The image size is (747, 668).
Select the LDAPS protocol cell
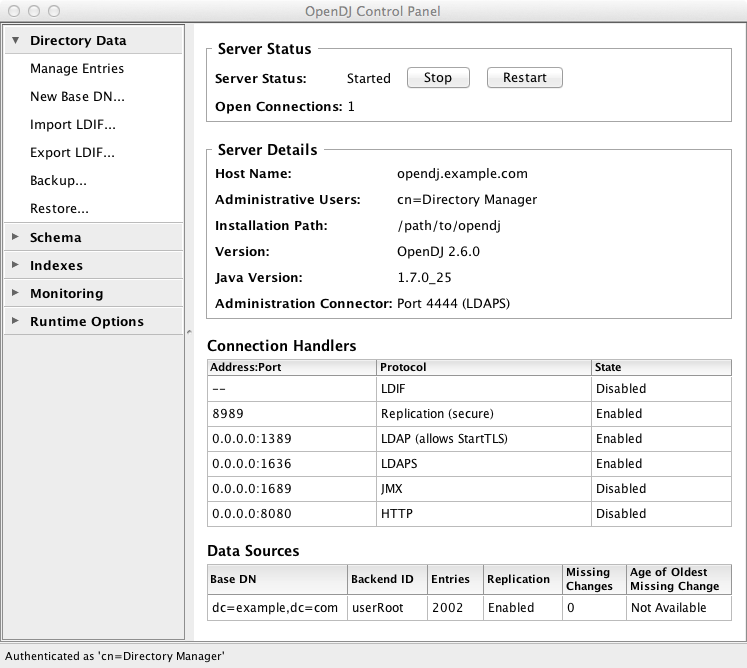pyautogui.click(x=484, y=464)
